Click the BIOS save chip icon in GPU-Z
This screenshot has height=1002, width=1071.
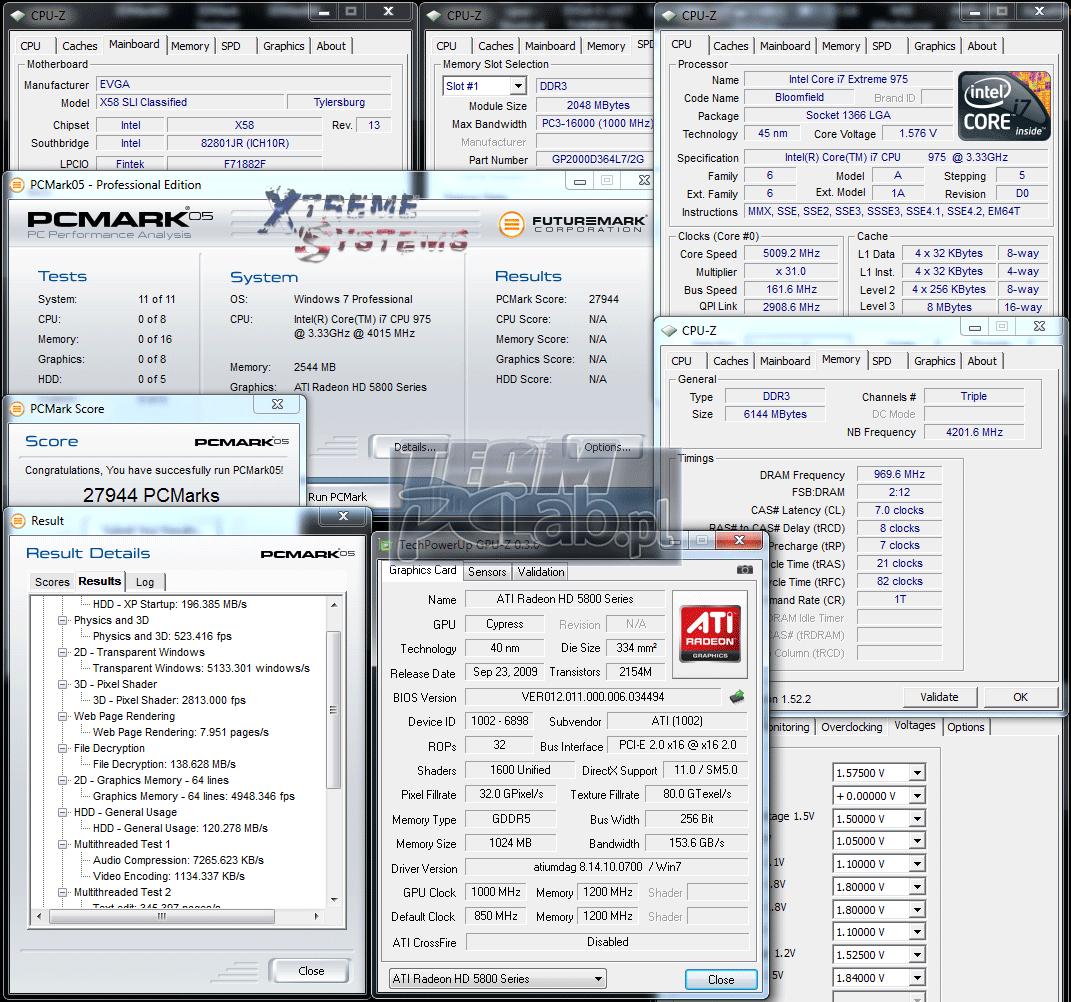pos(737,697)
